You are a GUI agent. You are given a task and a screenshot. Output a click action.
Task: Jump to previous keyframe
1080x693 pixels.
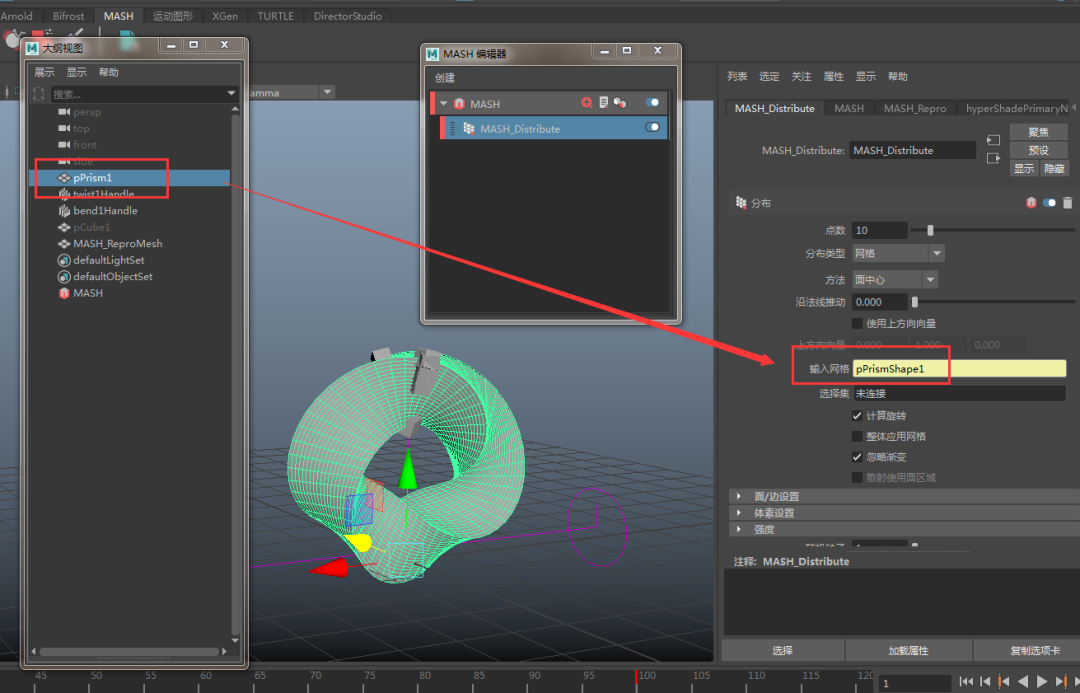coord(1004,681)
